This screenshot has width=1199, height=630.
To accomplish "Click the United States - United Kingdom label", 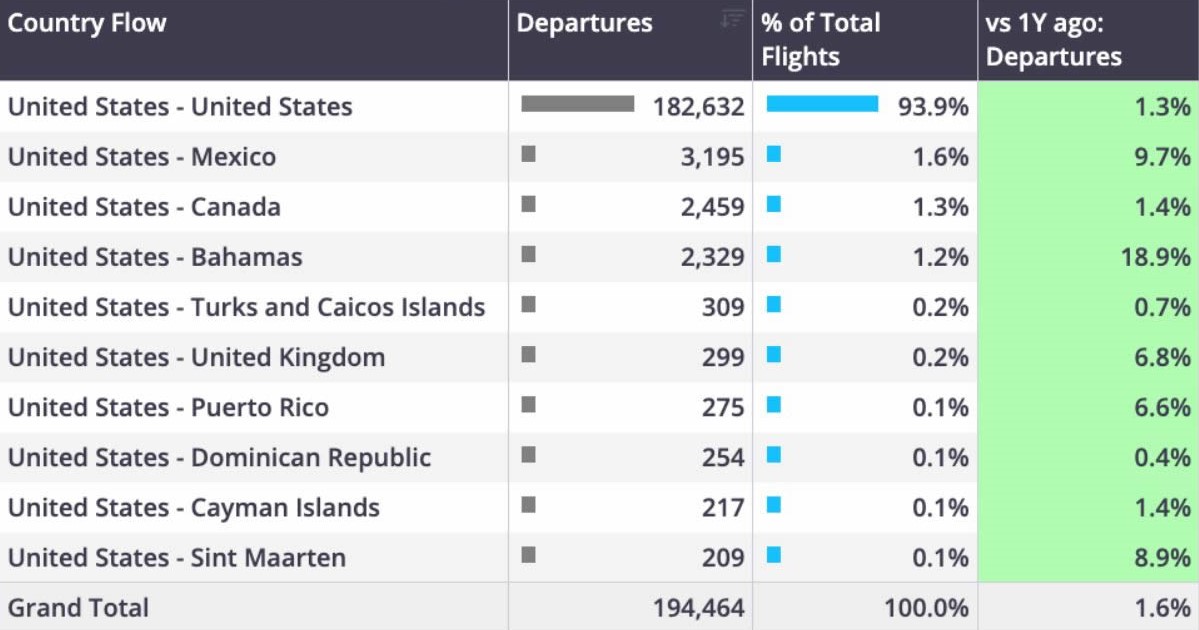I will coord(197,357).
